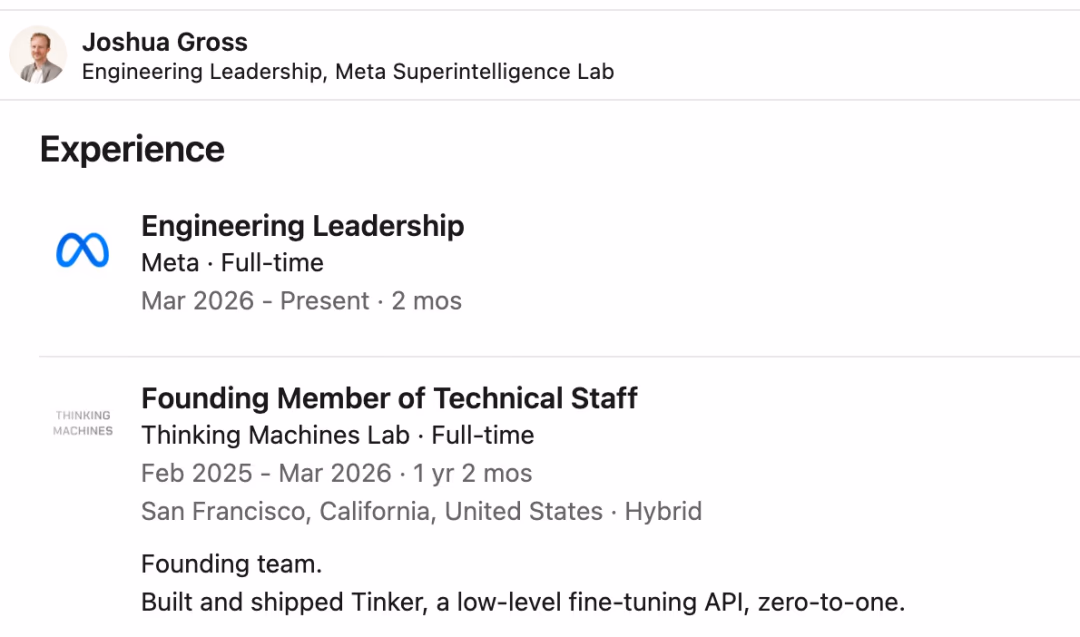Screen dimensions: 1080x637
Task: Click the 'Founding team.' description line
Action: (x=231, y=564)
